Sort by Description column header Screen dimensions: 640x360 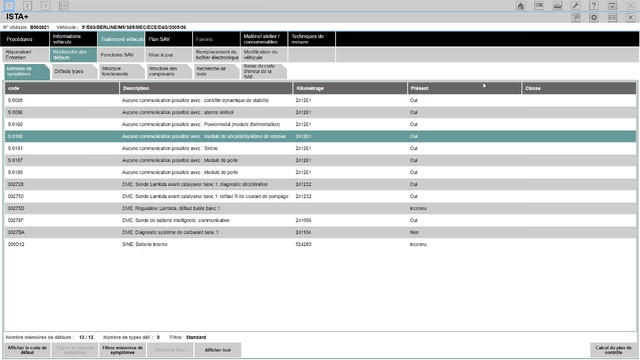[206, 88]
